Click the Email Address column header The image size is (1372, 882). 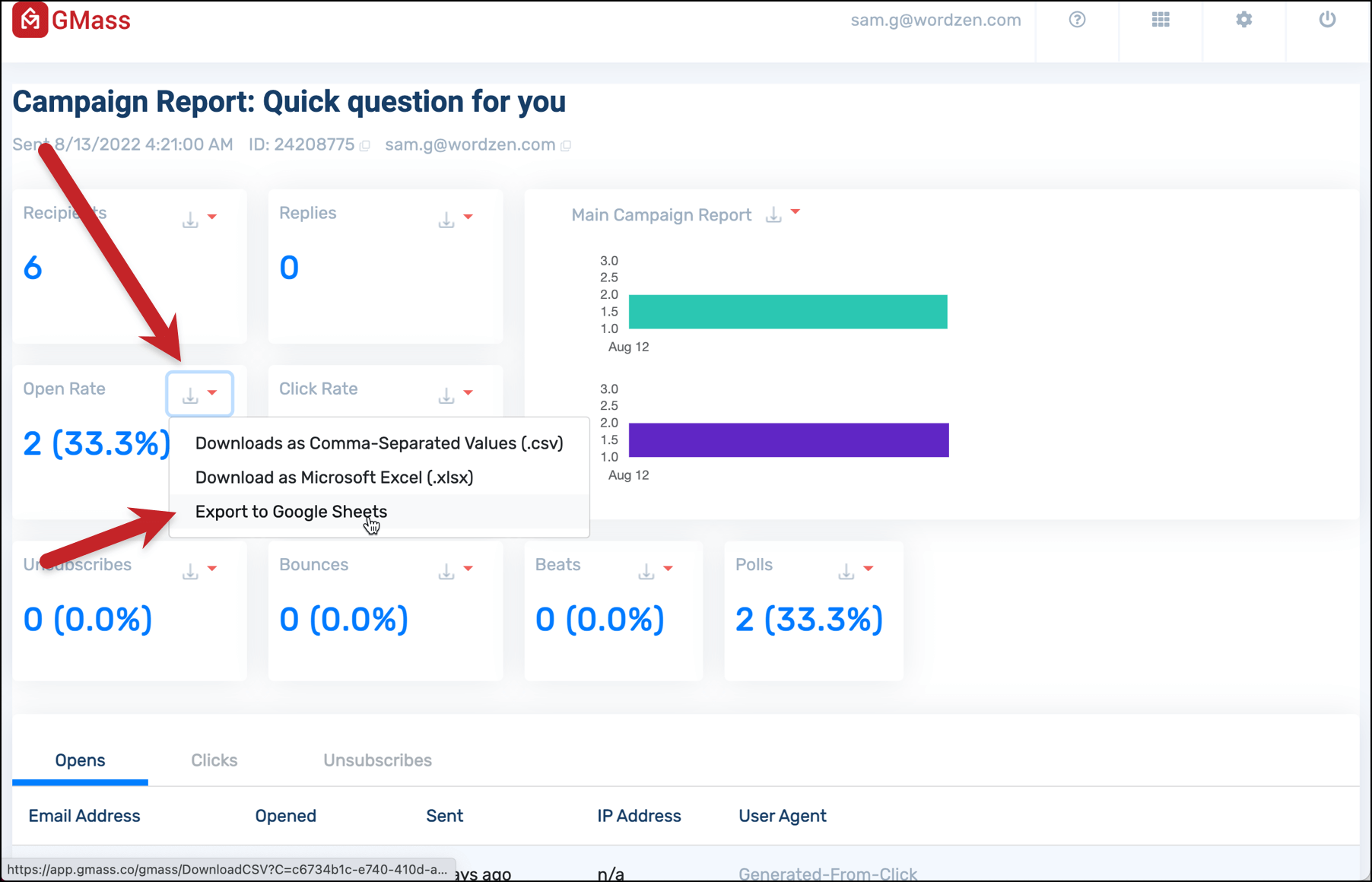84,816
